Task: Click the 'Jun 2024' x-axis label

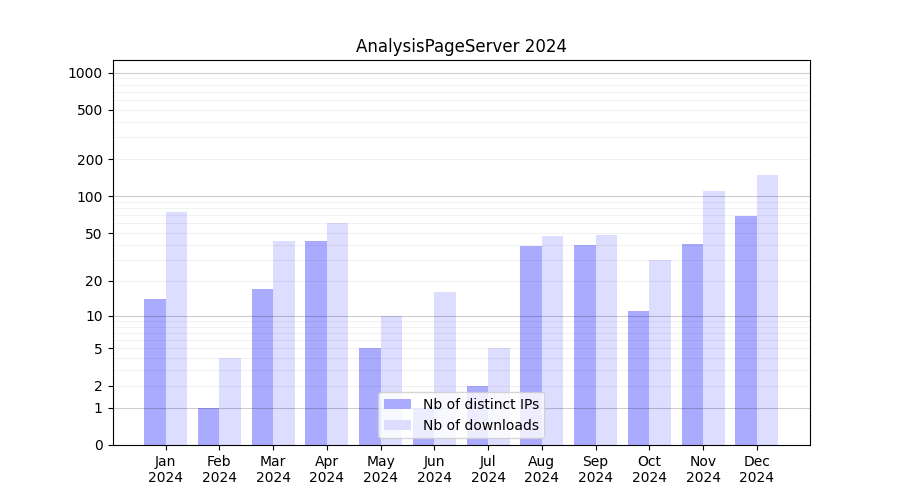Action: tap(434, 469)
